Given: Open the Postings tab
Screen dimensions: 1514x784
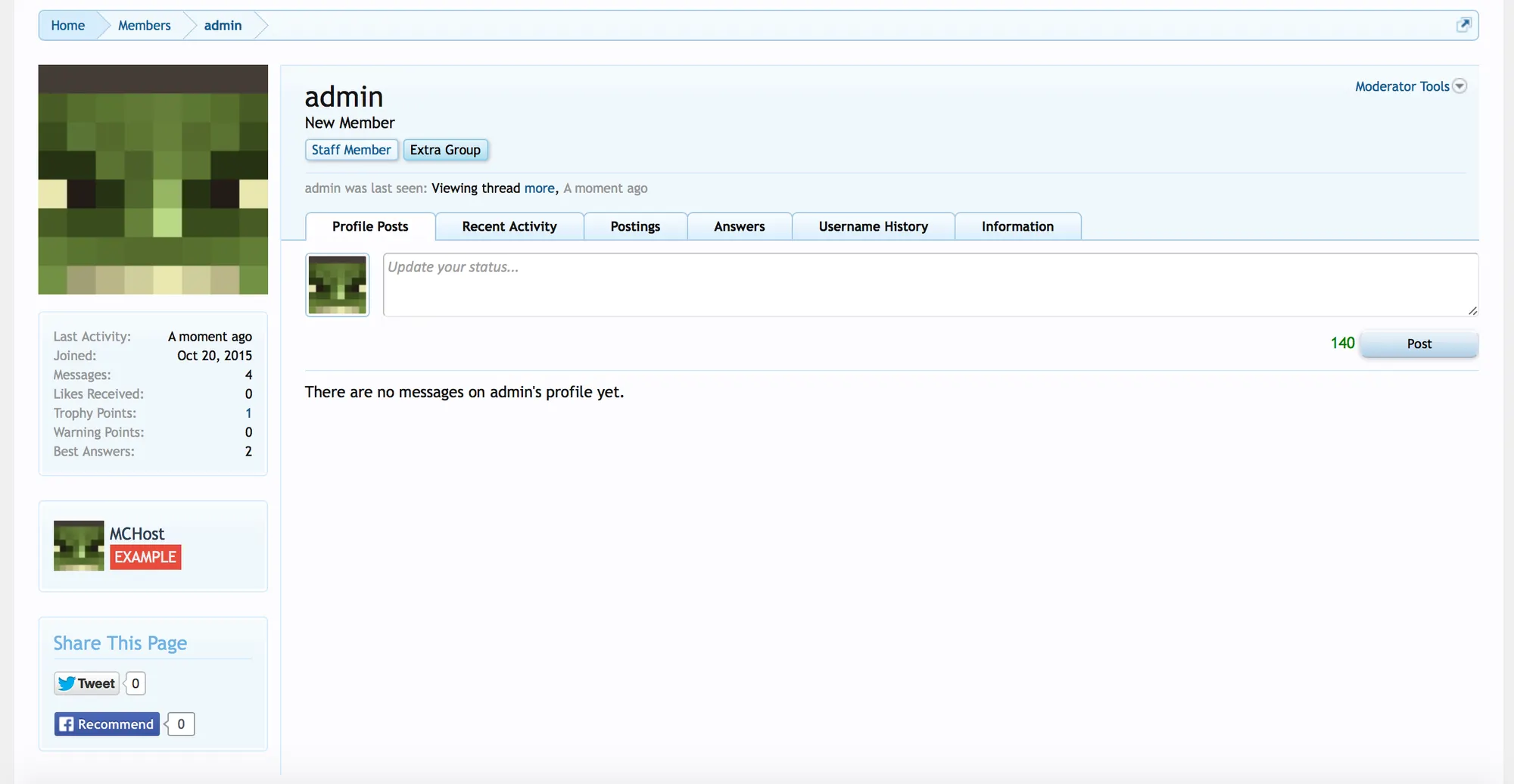Looking at the screenshot, I should 635,226.
